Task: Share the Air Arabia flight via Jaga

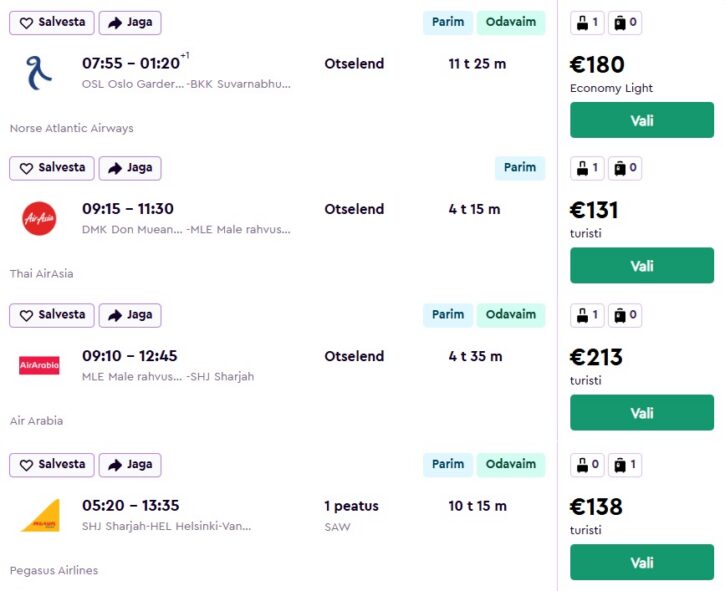Action: 130,315
